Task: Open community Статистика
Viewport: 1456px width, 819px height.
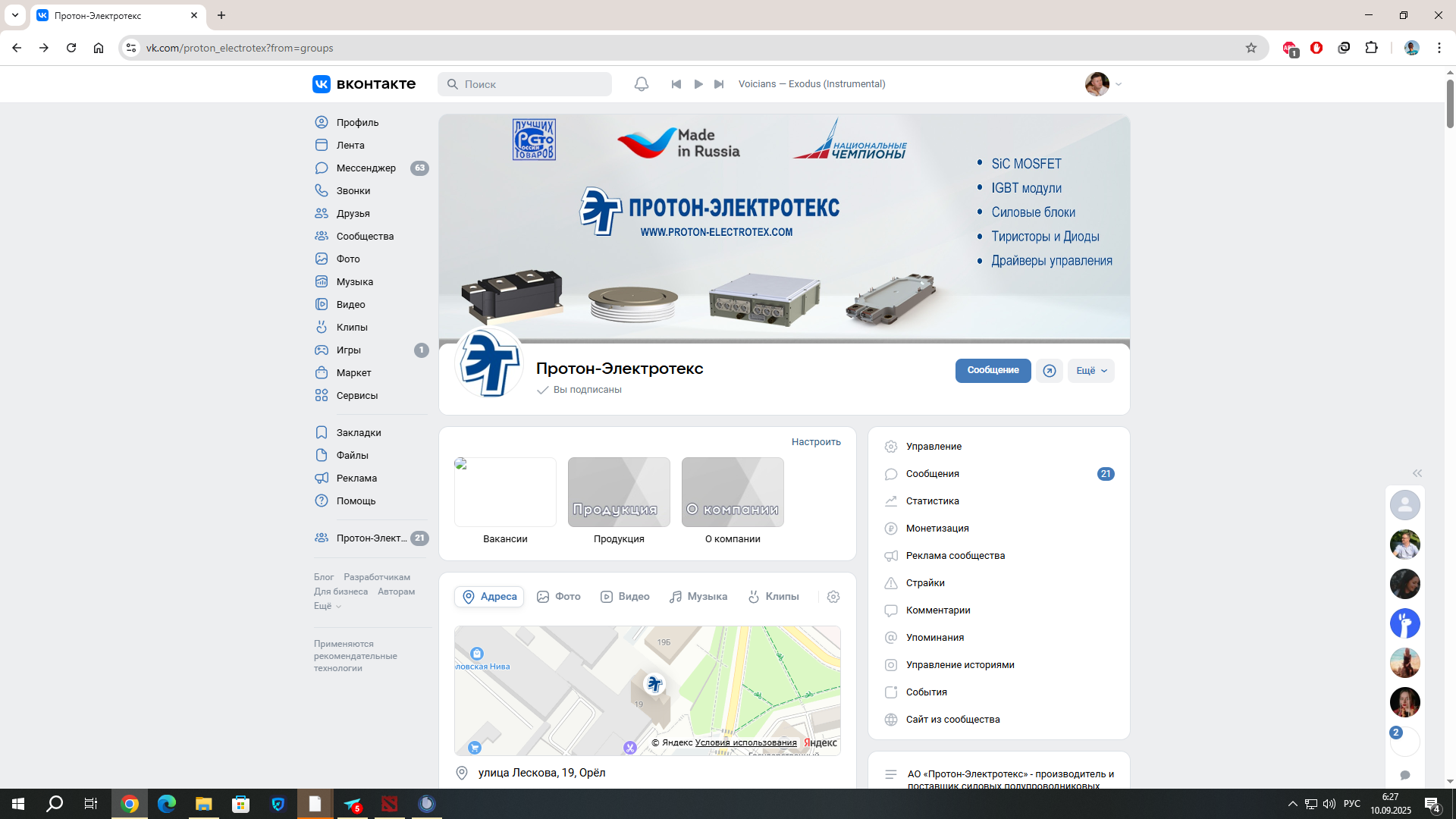Action: [932, 501]
